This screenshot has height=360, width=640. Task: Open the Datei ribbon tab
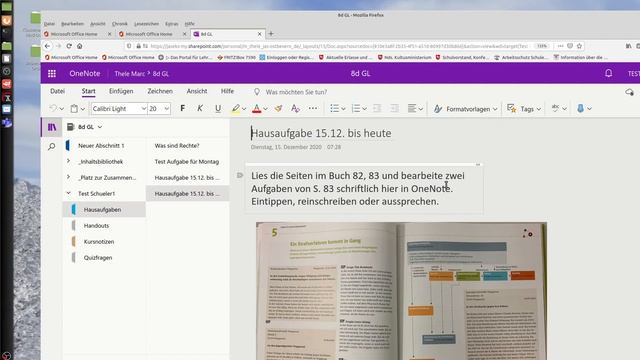click(x=58, y=91)
